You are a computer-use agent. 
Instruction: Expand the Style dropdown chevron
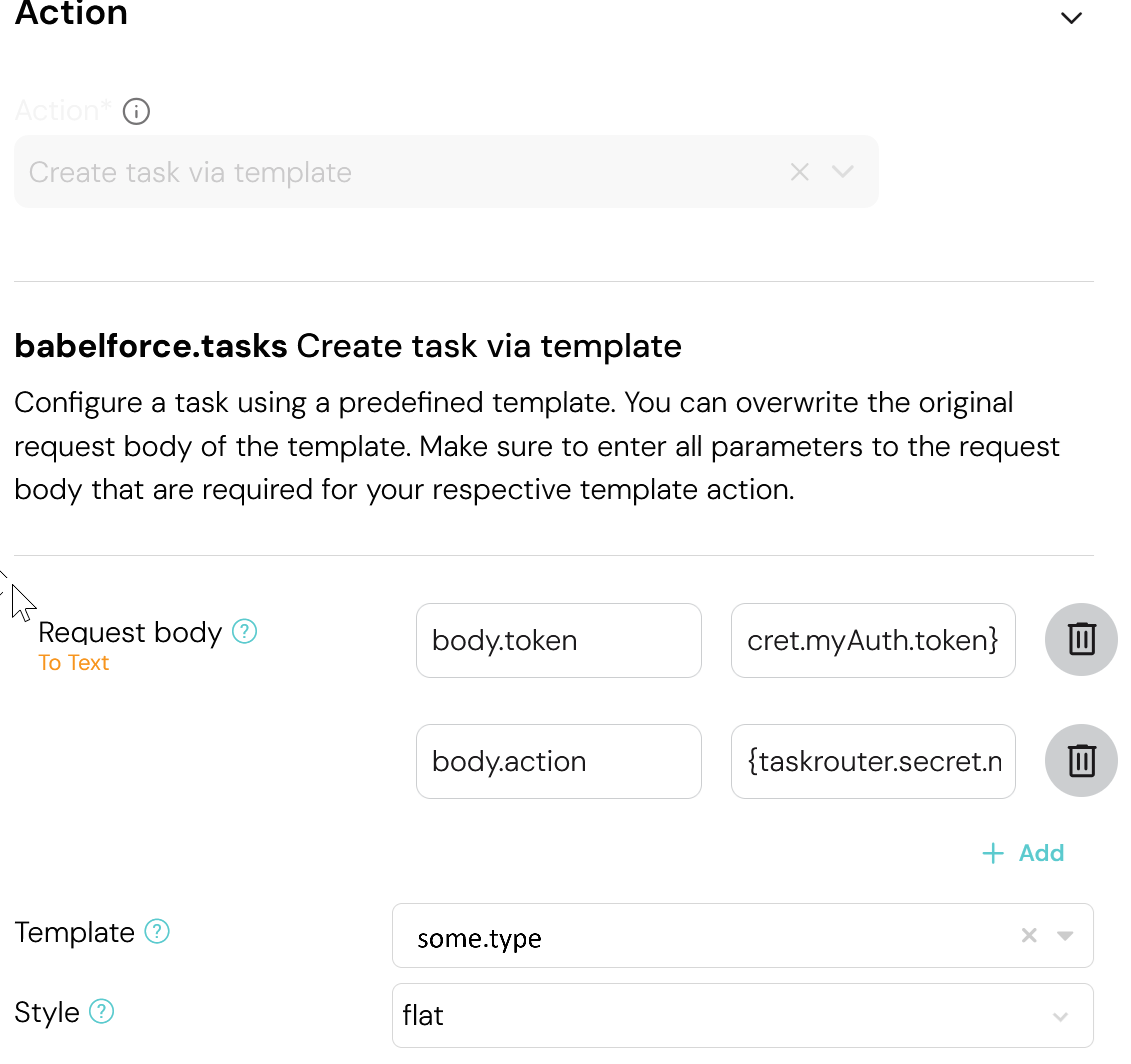(1060, 1017)
